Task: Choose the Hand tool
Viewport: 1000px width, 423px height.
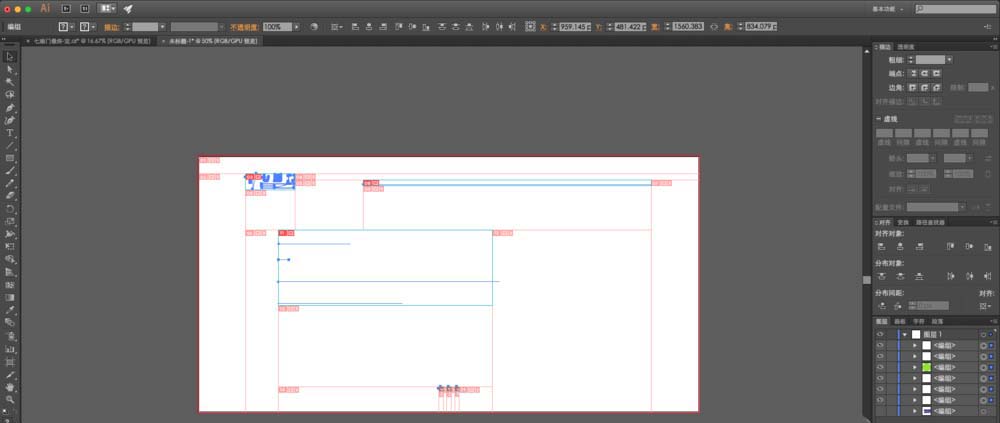Action: [x=10, y=386]
